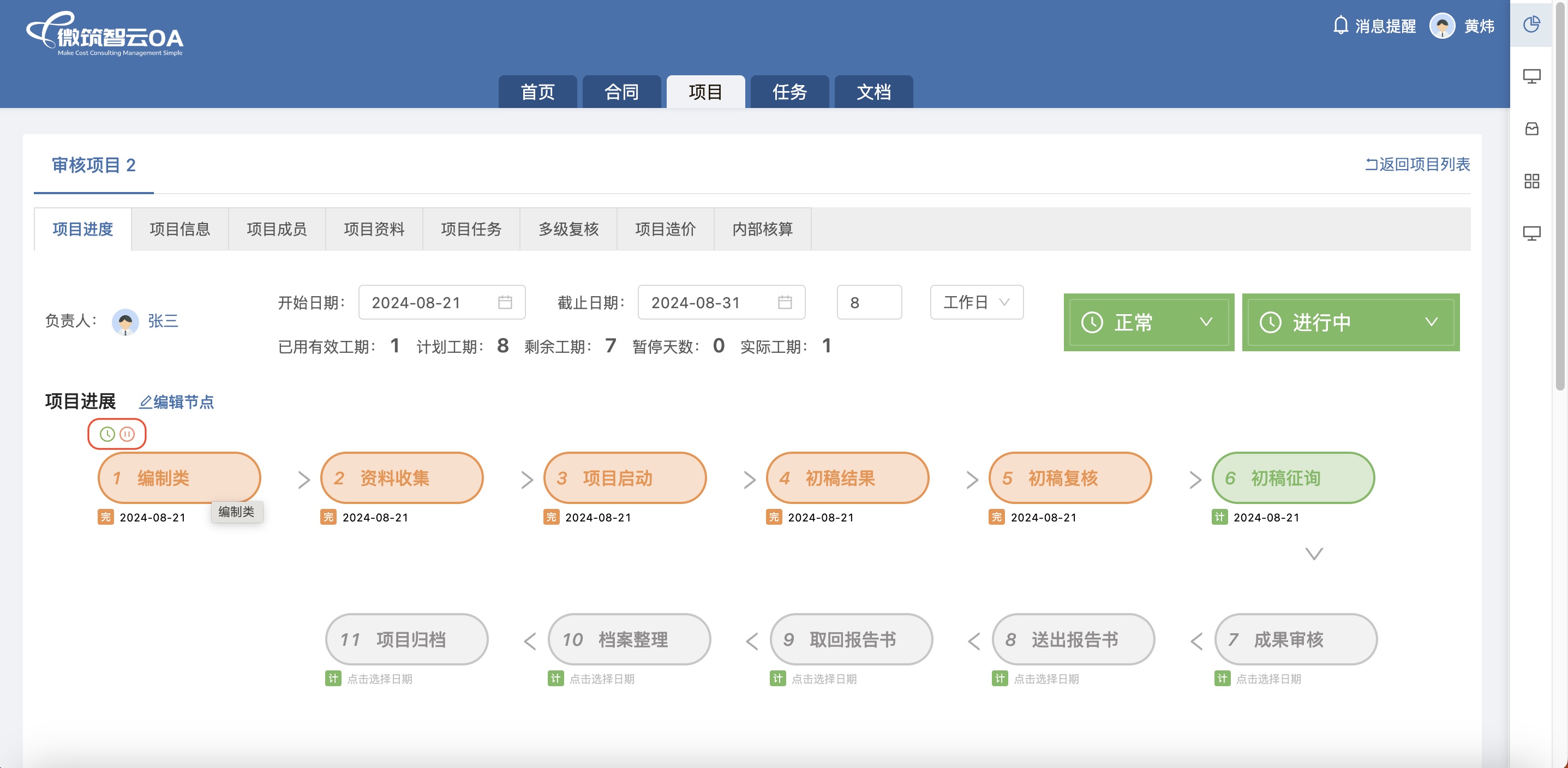Click the 返回项目列表 link

(1417, 164)
